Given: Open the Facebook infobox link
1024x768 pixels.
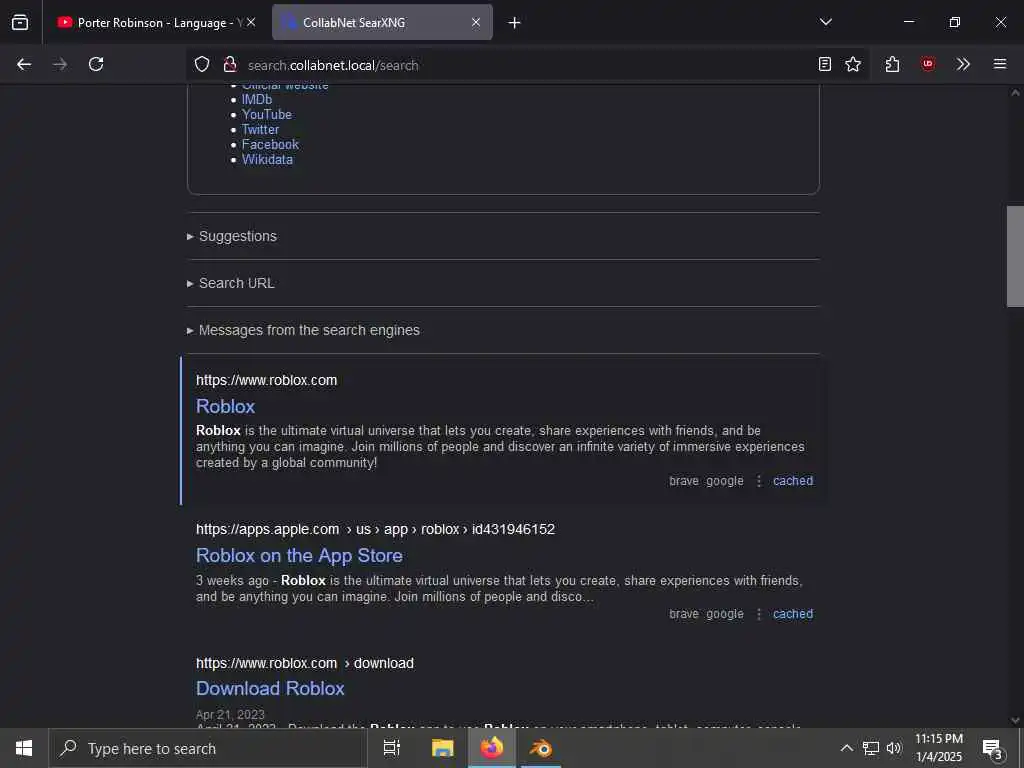Looking at the screenshot, I should [x=270, y=144].
